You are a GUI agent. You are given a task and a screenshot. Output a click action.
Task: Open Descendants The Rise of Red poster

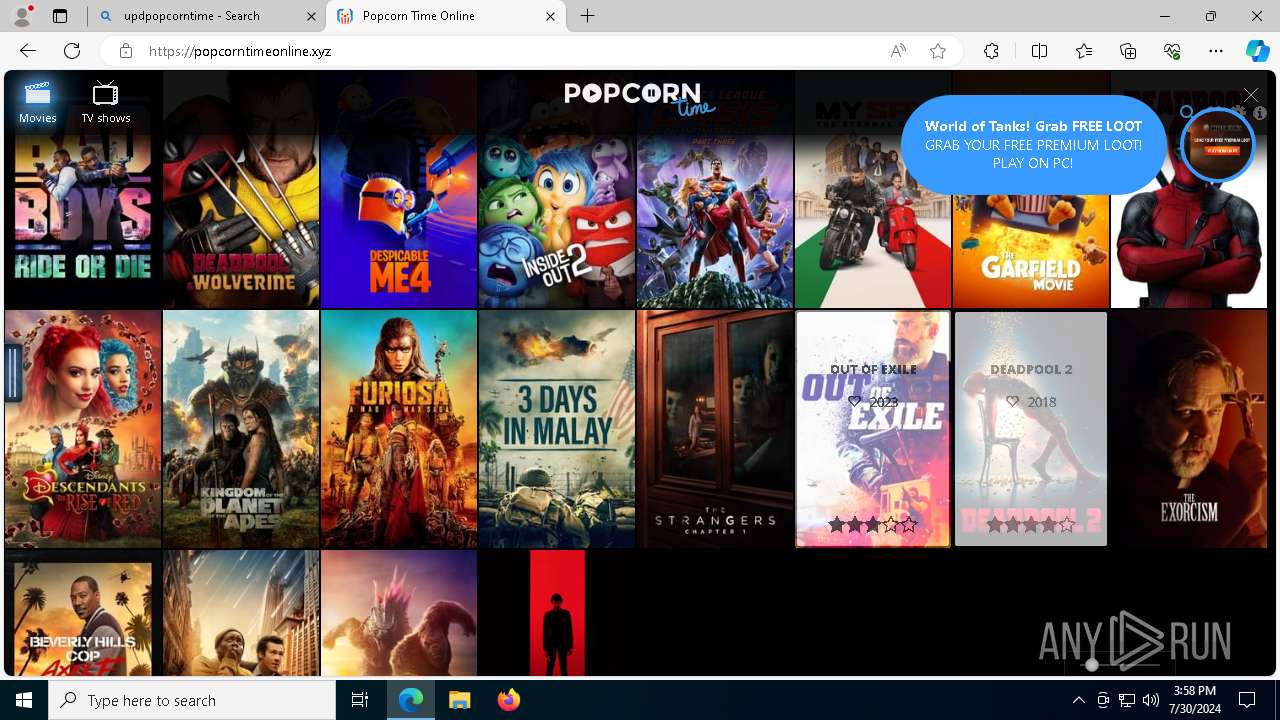point(83,428)
